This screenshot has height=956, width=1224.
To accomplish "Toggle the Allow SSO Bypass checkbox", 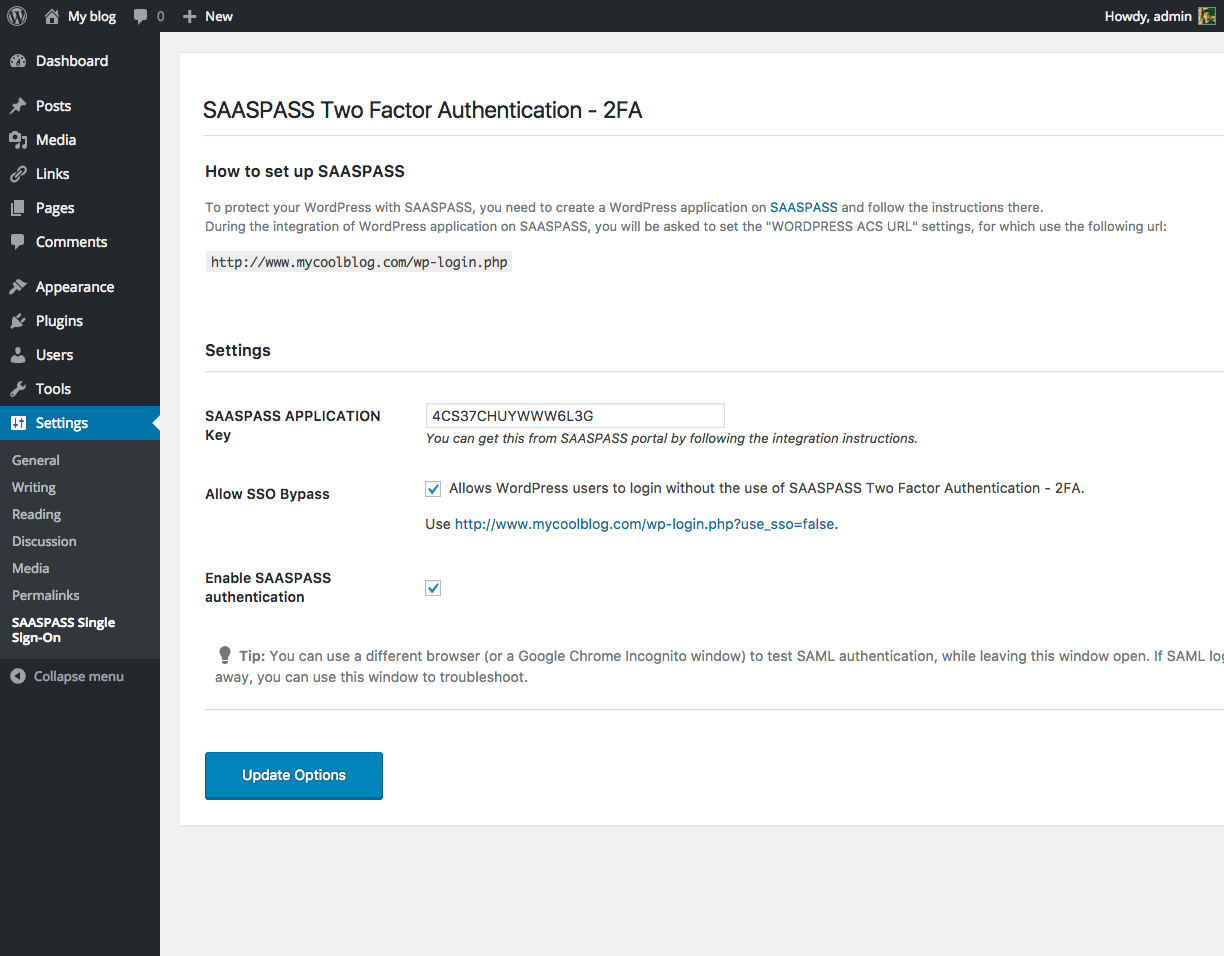I will click(433, 489).
